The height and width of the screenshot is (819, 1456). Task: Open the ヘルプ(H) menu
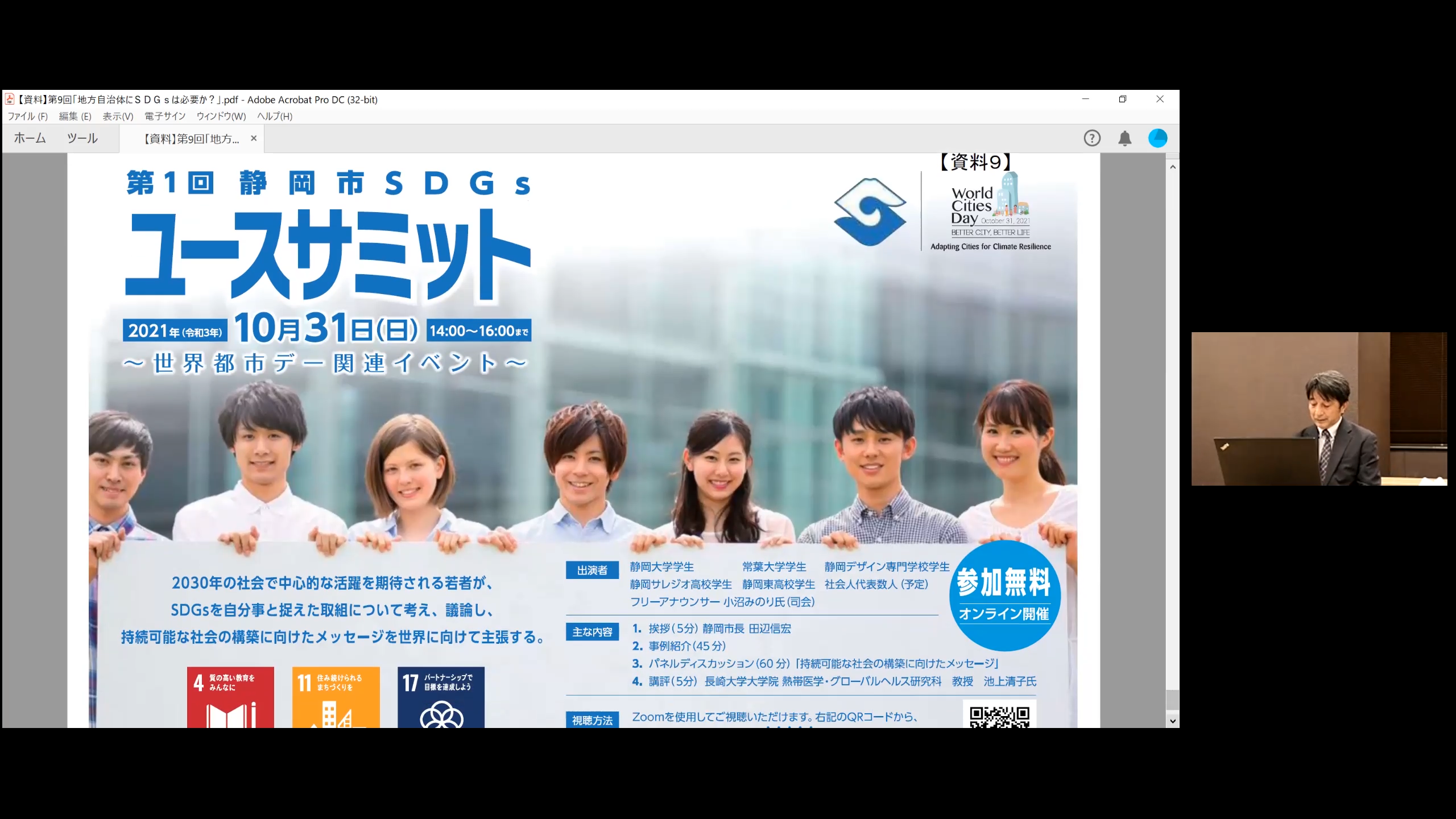(275, 116)
